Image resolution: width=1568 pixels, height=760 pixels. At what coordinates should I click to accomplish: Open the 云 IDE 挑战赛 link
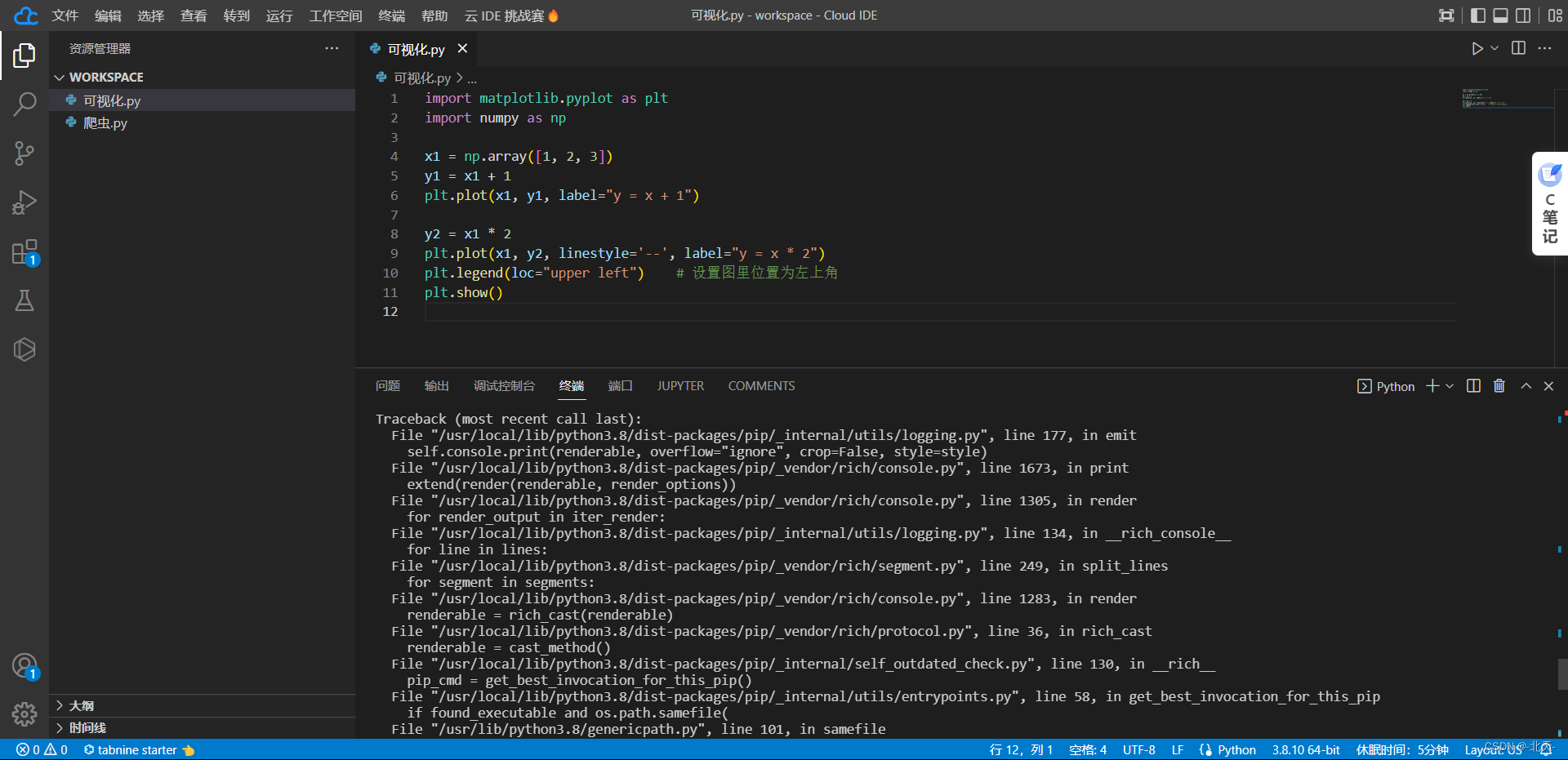(x=511, y=16)
